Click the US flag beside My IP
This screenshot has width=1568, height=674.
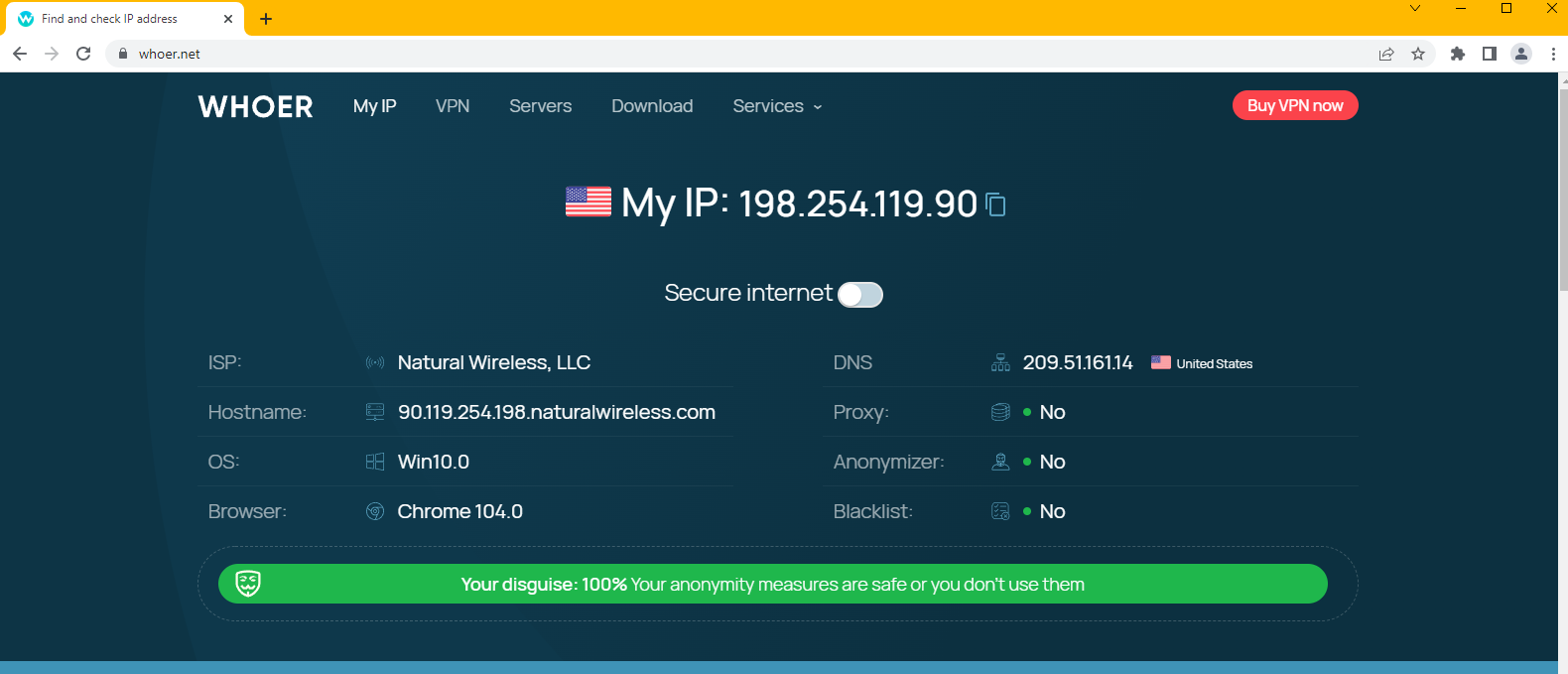(x=588, y=202)
